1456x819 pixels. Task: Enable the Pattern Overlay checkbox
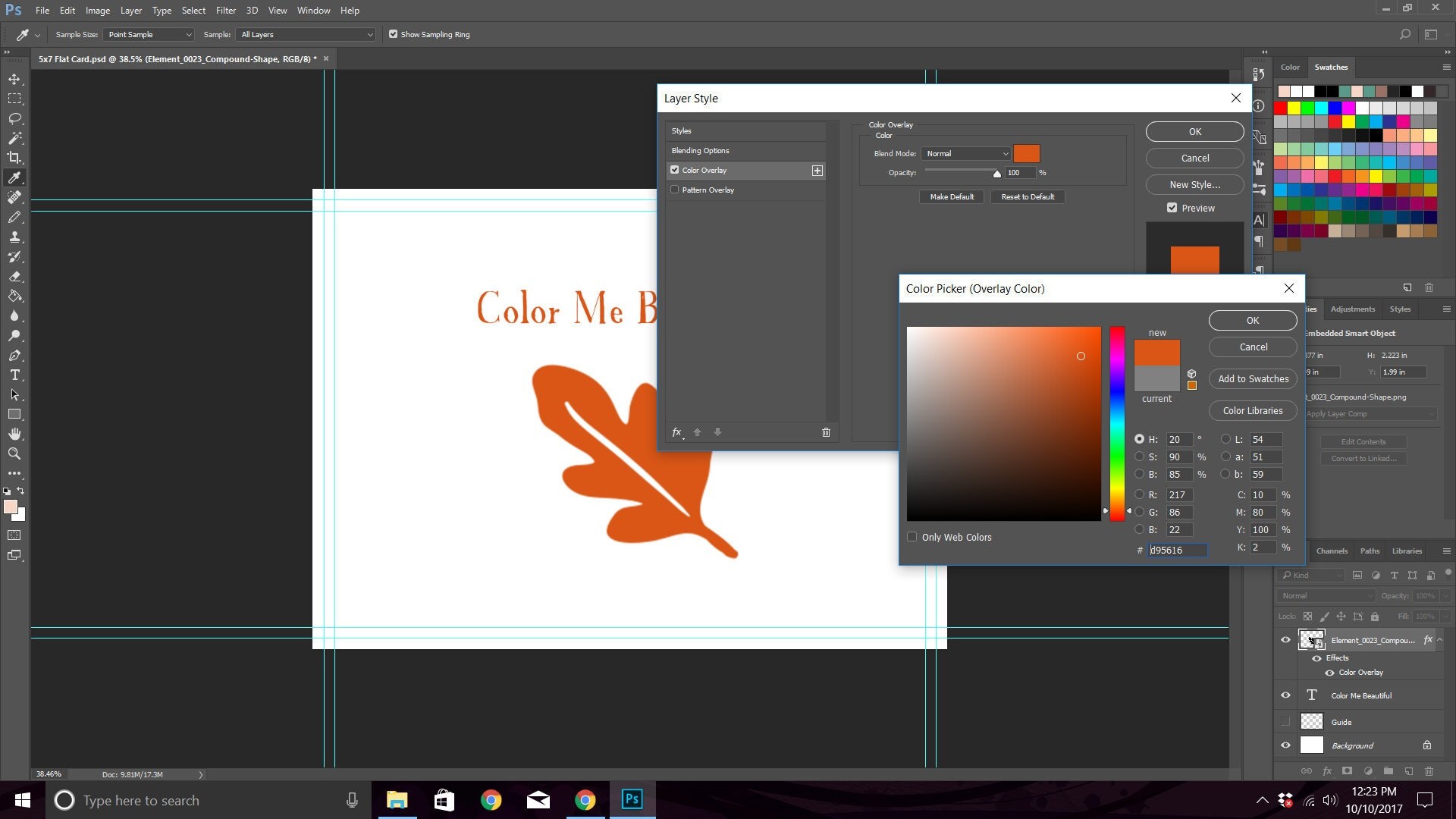(674, 190)
